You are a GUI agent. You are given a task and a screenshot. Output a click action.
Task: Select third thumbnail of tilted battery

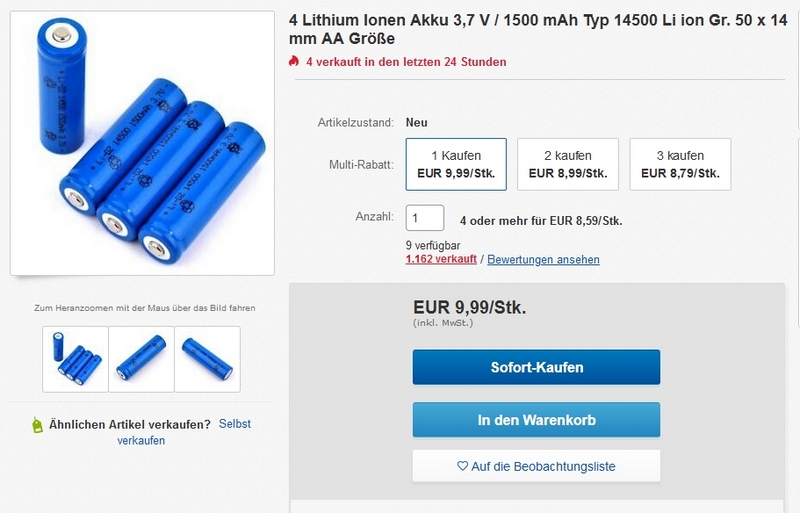pos(207,359)
